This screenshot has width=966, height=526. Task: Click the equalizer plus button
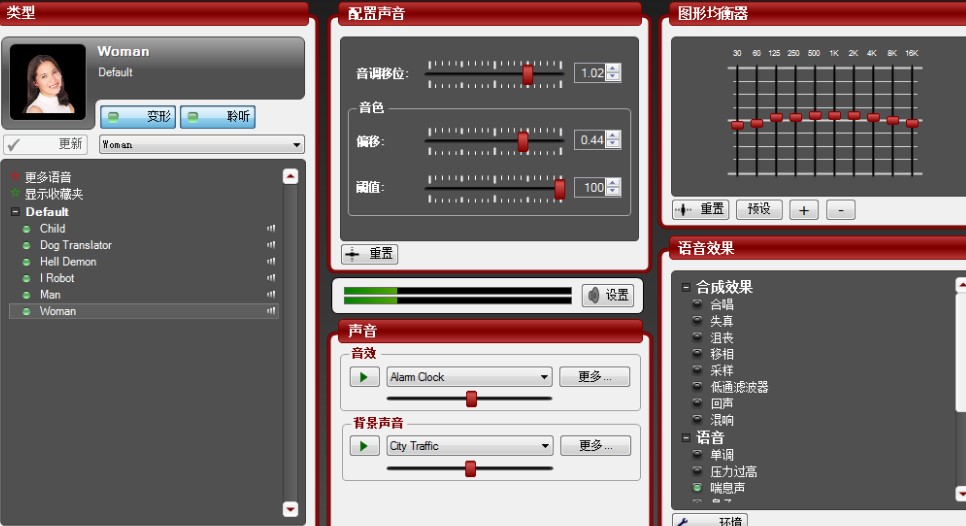(x=804, y=210)
